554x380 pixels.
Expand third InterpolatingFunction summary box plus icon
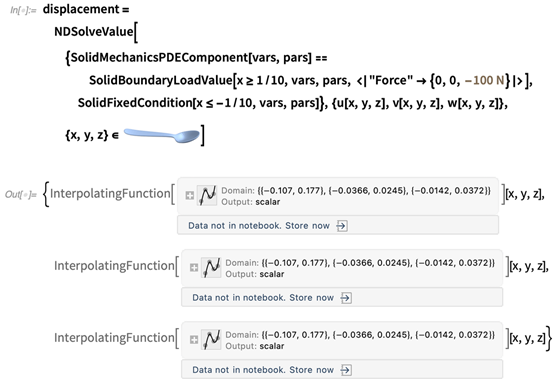(194, 340)
